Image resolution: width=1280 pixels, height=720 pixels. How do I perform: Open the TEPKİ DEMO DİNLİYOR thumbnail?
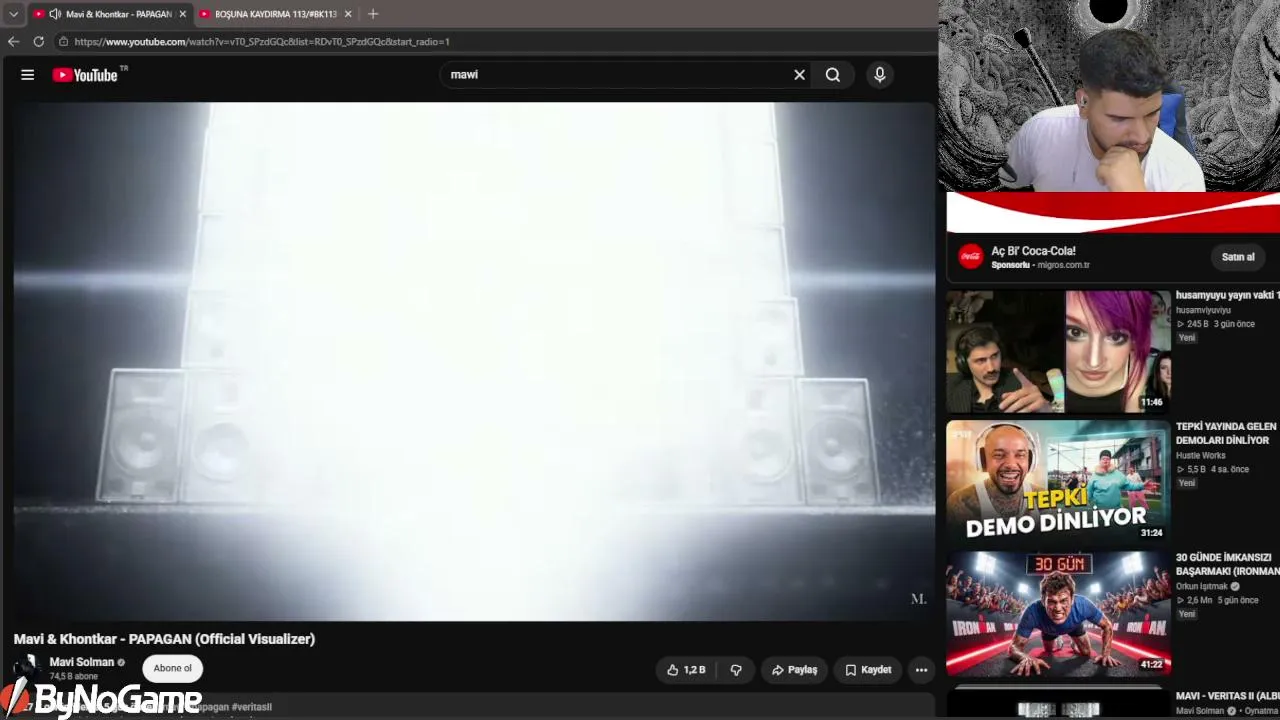(x=1058, y=482)
